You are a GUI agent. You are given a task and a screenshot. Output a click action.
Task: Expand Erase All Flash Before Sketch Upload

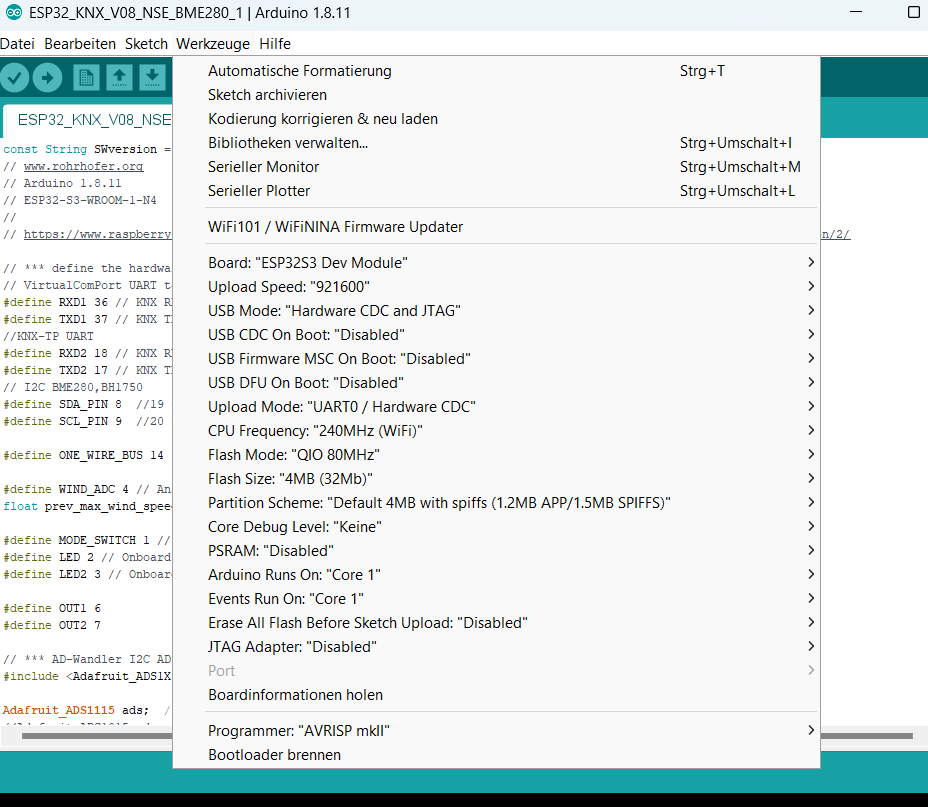click(x=496, y=623)
